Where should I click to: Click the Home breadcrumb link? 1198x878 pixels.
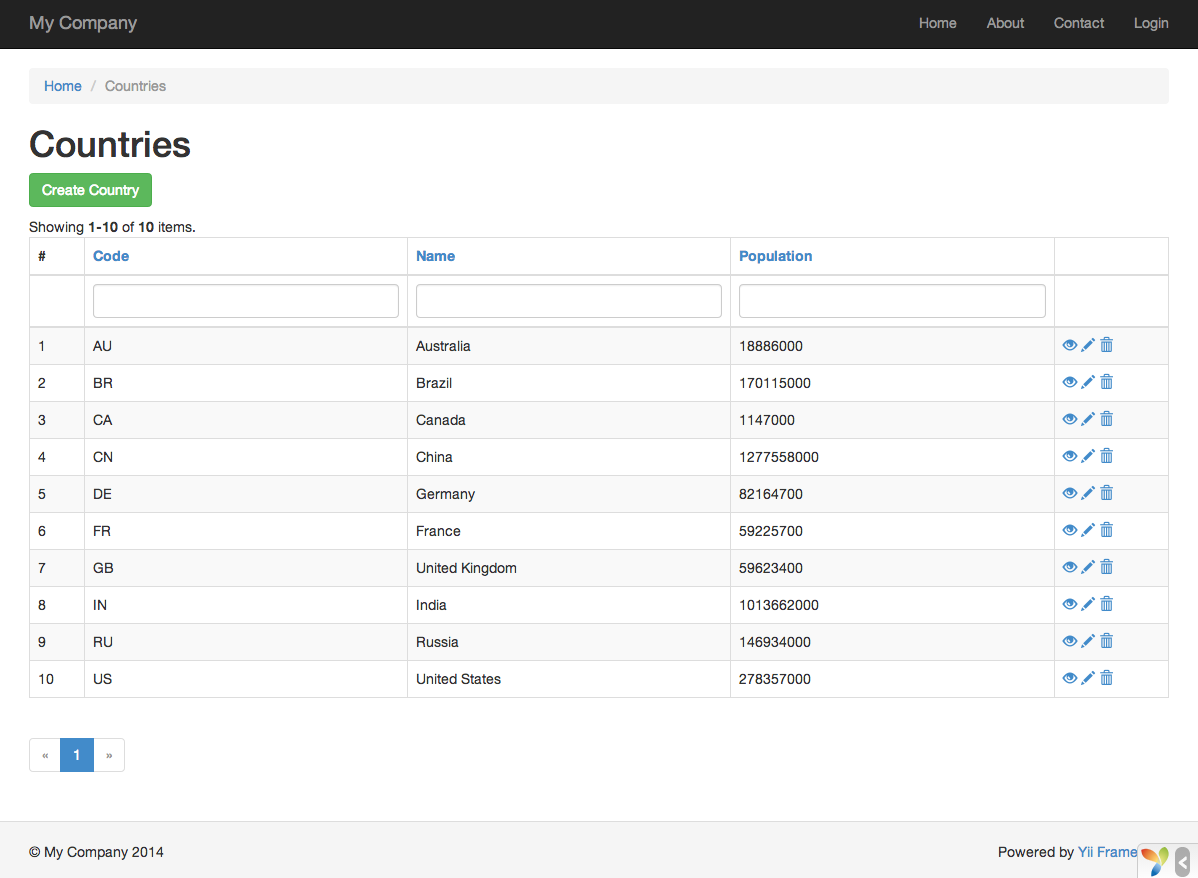click(63, 86)
